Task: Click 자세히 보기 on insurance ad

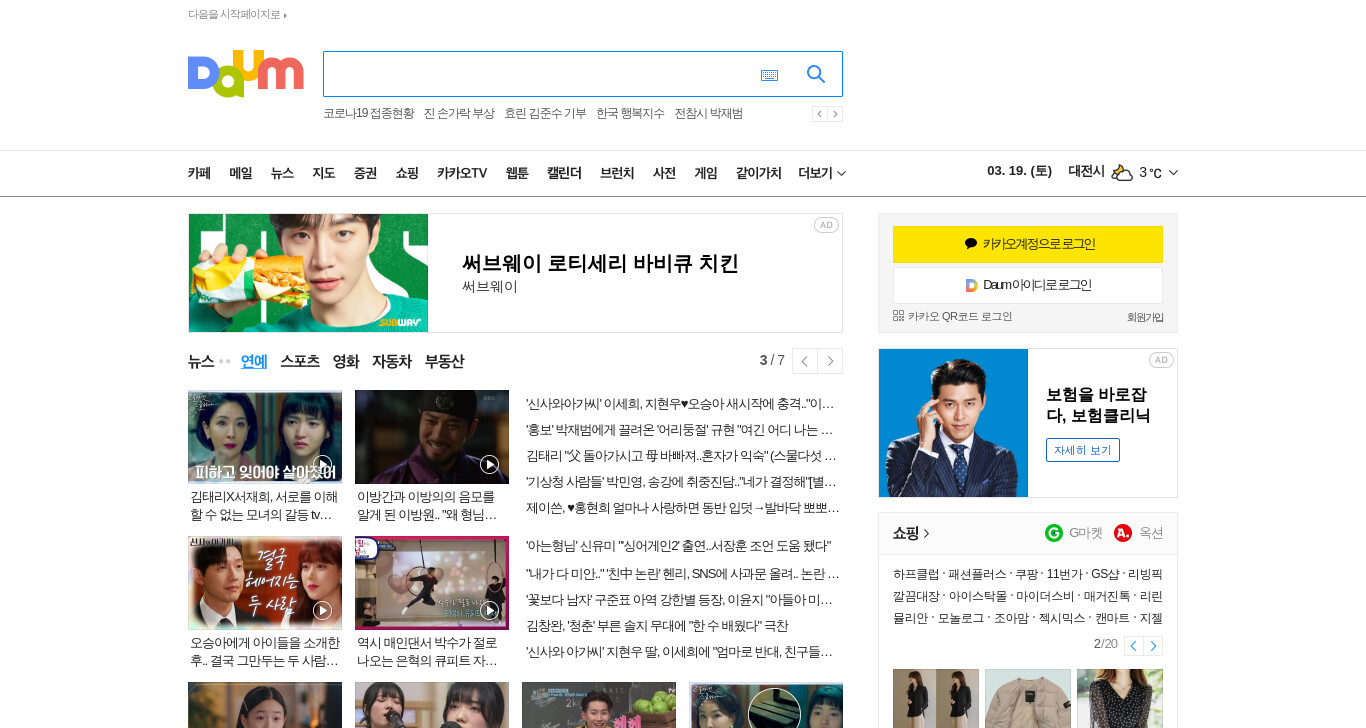Action: click(1083, 450)
